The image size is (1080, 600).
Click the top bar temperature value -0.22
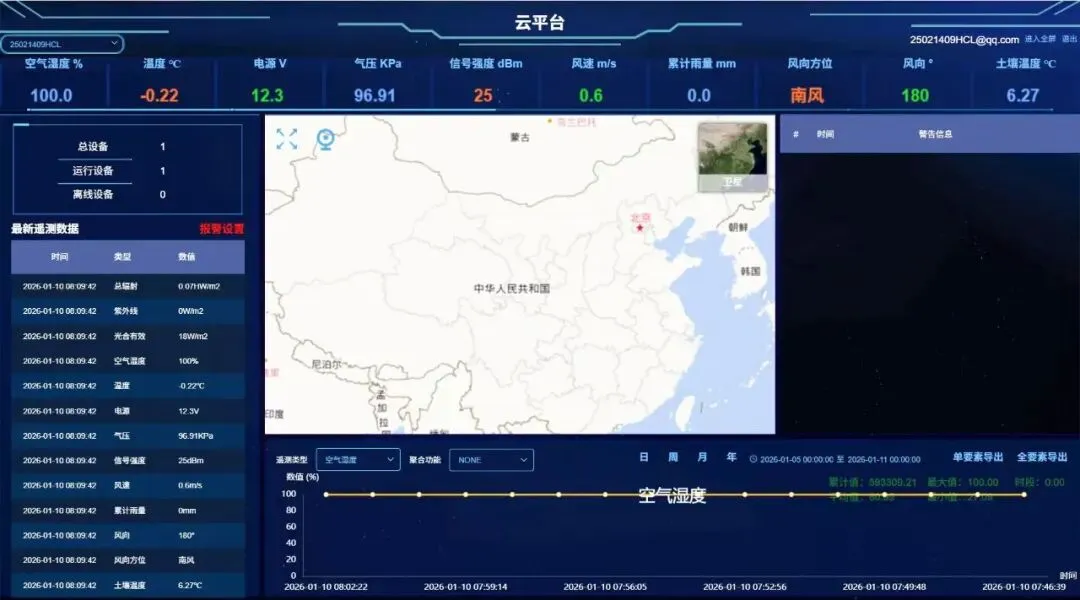pyautogui.click(x=159, y=95)
